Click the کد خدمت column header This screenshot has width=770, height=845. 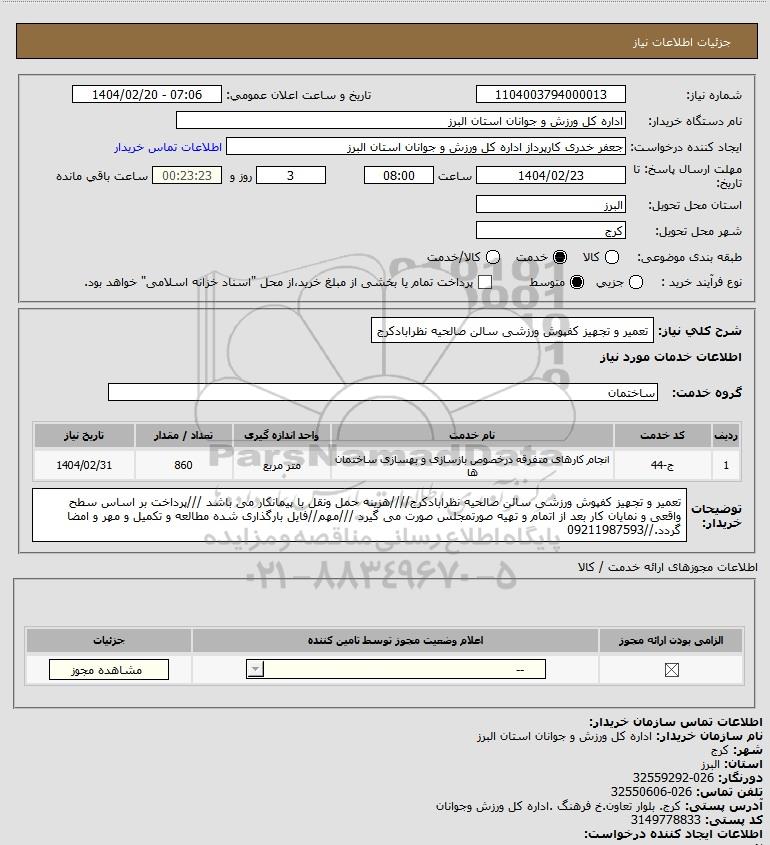[x=662, y=435]
